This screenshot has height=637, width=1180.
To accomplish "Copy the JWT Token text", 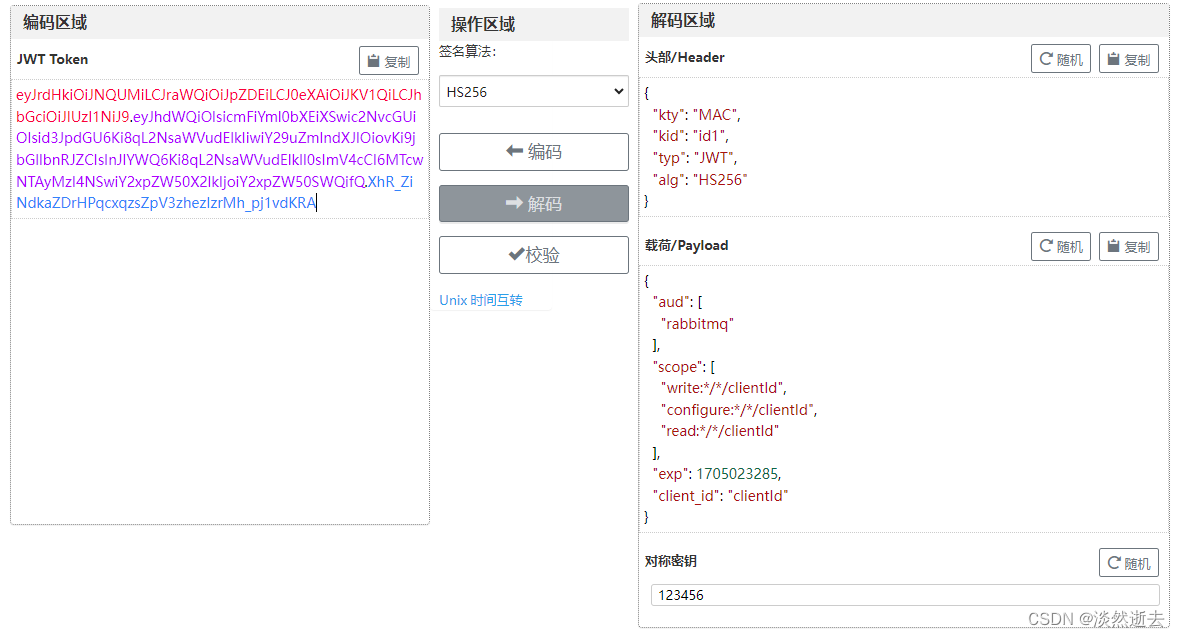I will click(389, 60).
